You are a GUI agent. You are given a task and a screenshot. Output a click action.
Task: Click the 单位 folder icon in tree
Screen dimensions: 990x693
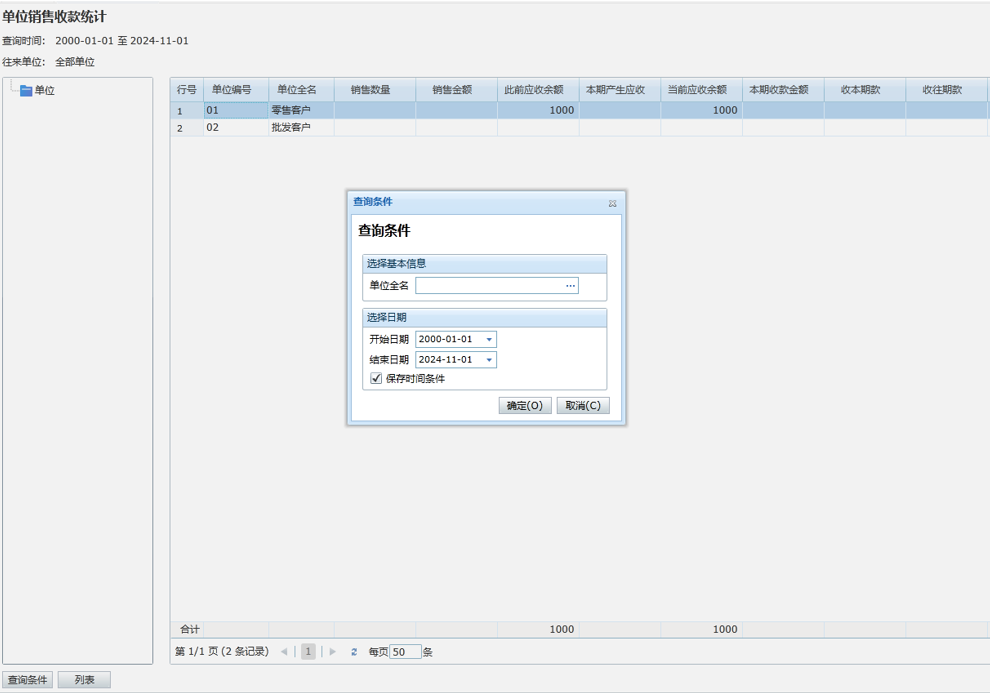pyautogui.click(x=26, y=91)
